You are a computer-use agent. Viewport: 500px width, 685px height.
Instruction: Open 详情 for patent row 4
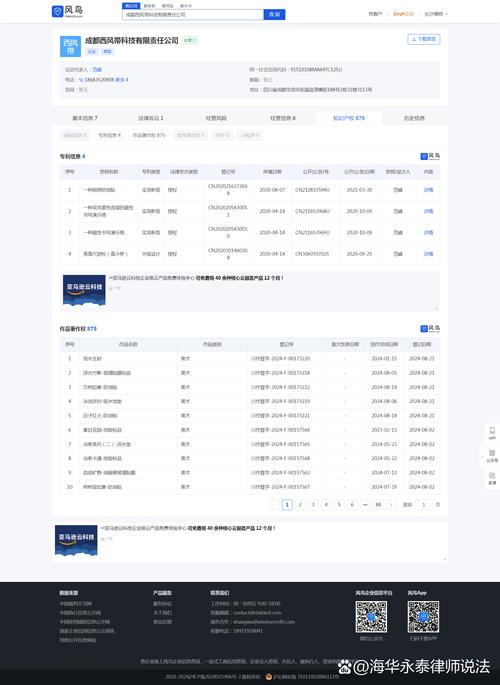(428, 254)
